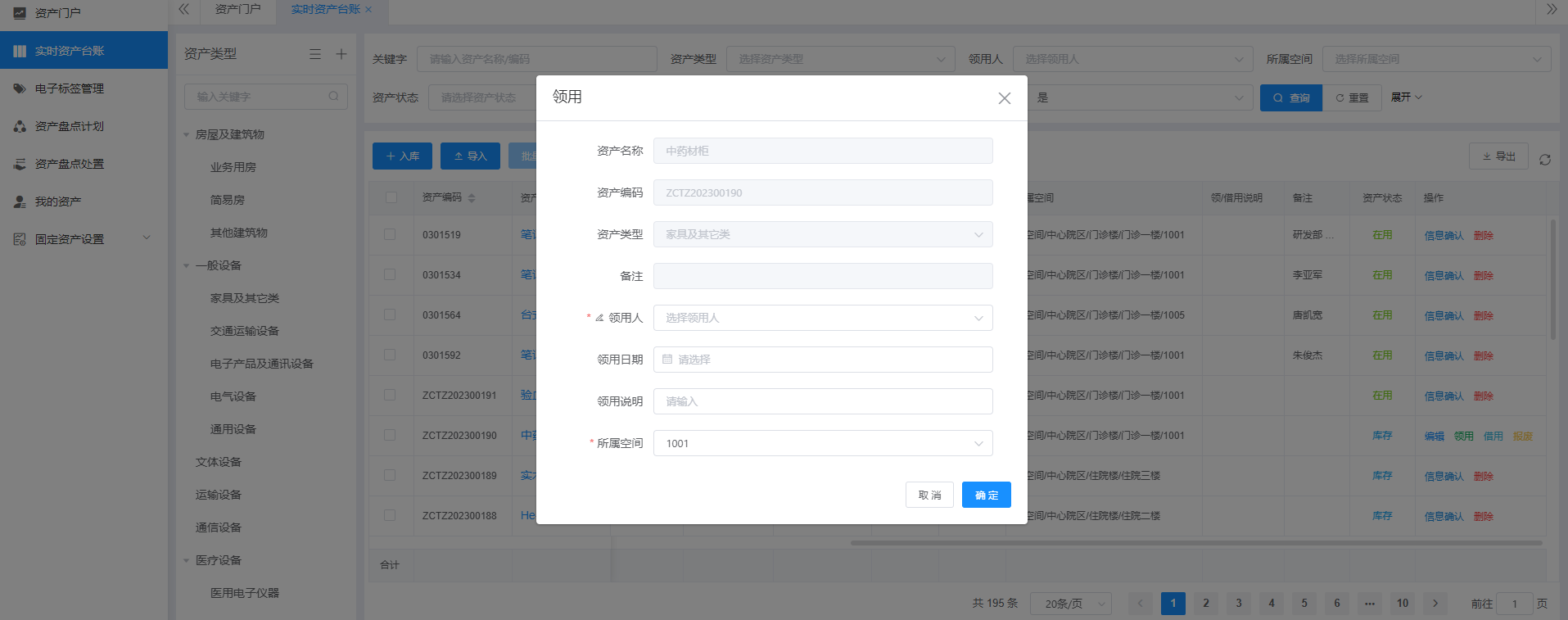Viewport: 1568px width, 620px height.
Task: Open 资产盘点计划 in the sidebar menu
Action: coord(69,126)
